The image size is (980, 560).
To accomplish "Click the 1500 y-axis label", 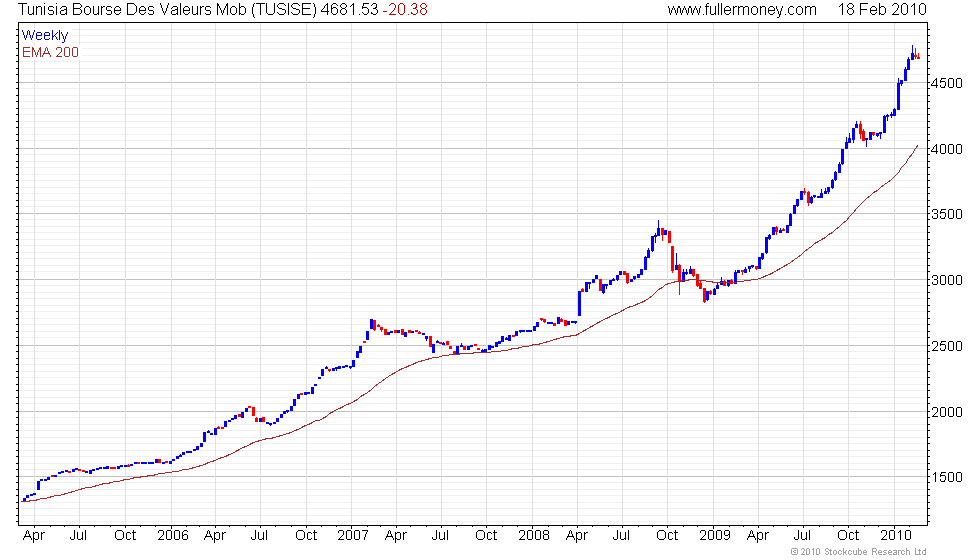I will tap(946, 478).
